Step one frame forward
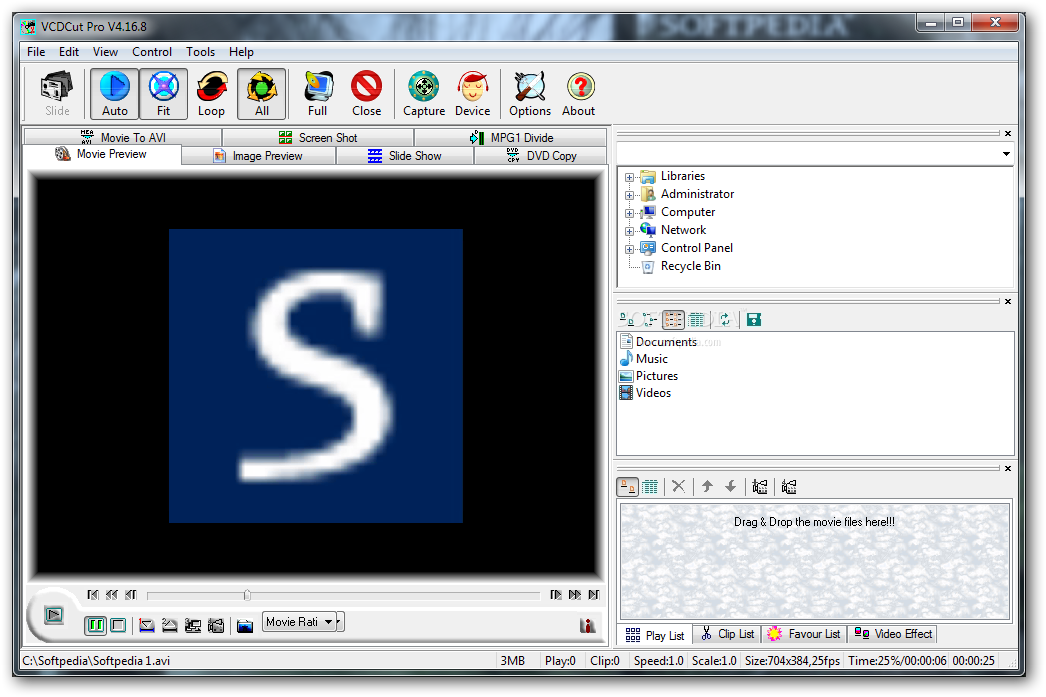This screenshot has height=697, width=1046. coord(556,594)
